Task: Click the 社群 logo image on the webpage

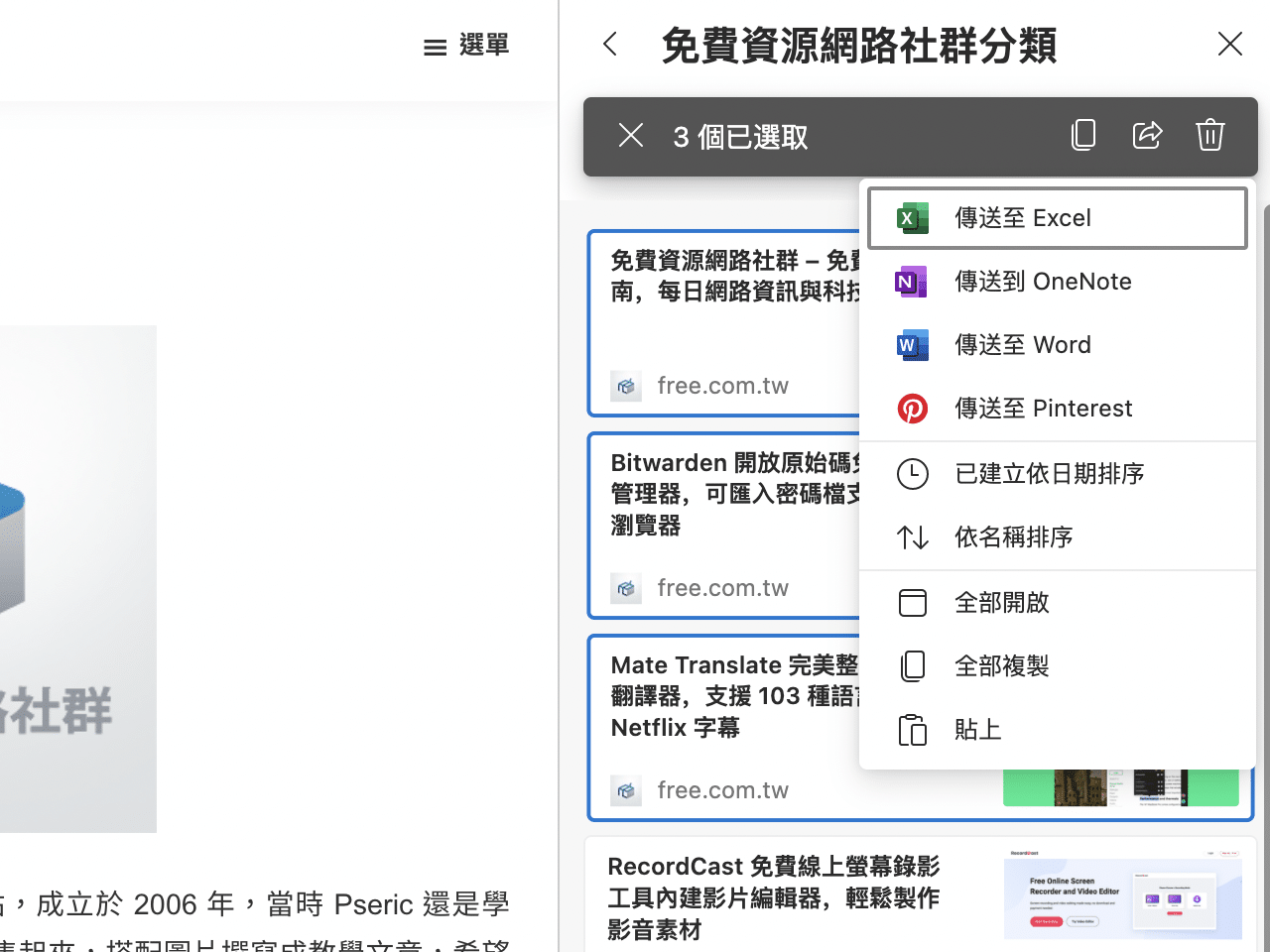Action: pos(78,579)
